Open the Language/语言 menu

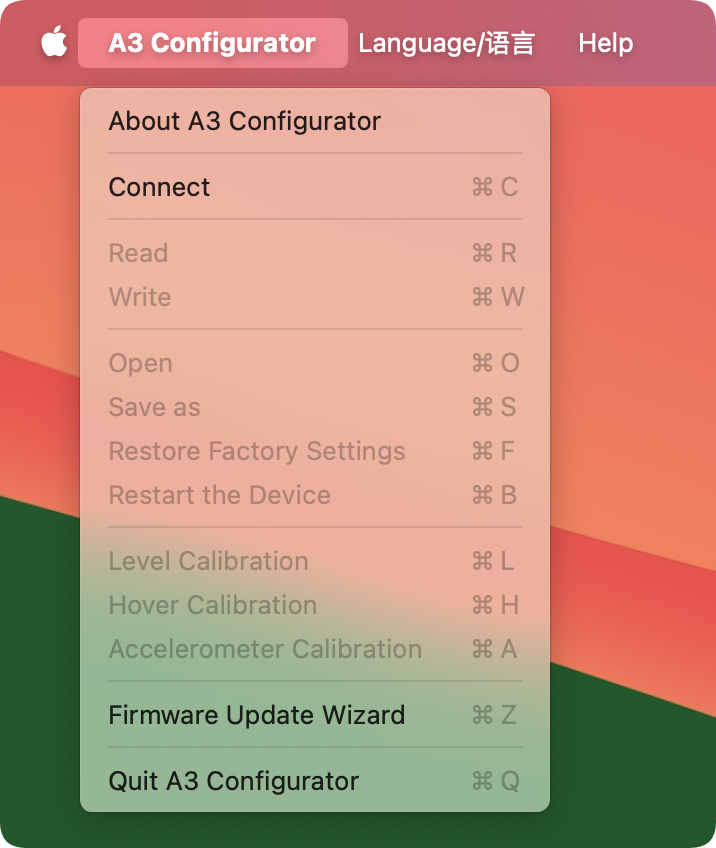click(x=446, y=43)
